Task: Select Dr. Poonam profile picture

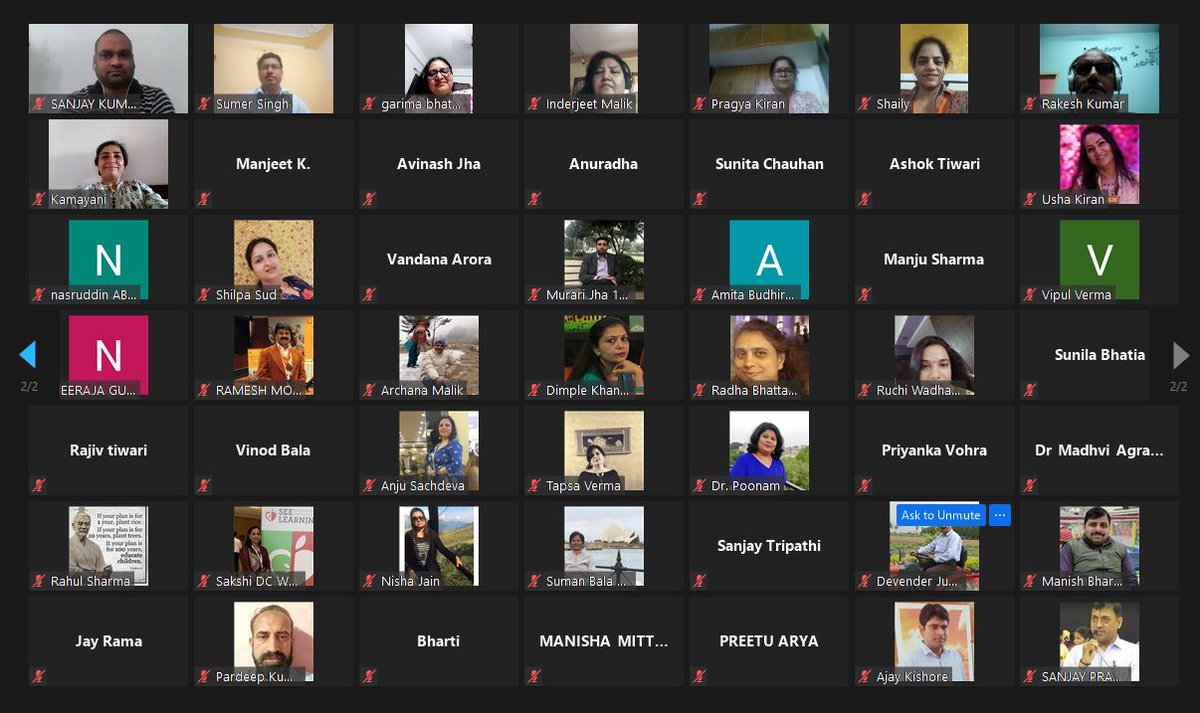Action: click(769, 450)
